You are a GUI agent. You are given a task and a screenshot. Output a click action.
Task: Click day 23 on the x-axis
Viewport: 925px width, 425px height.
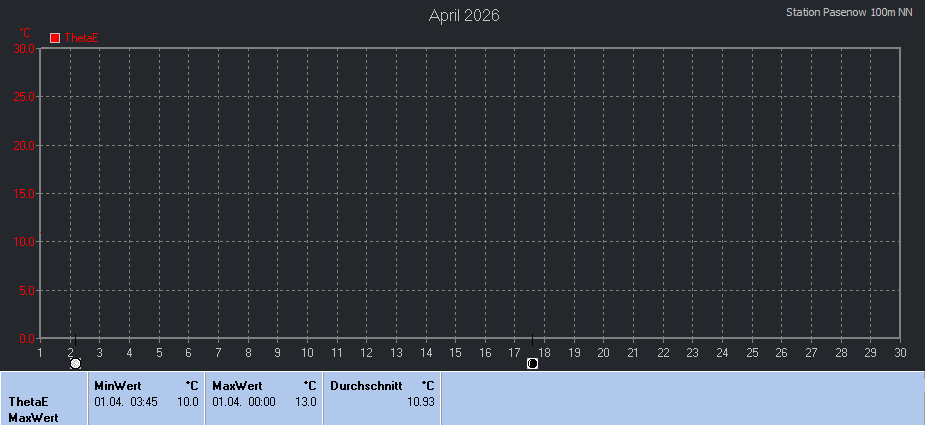pos(692,352)
